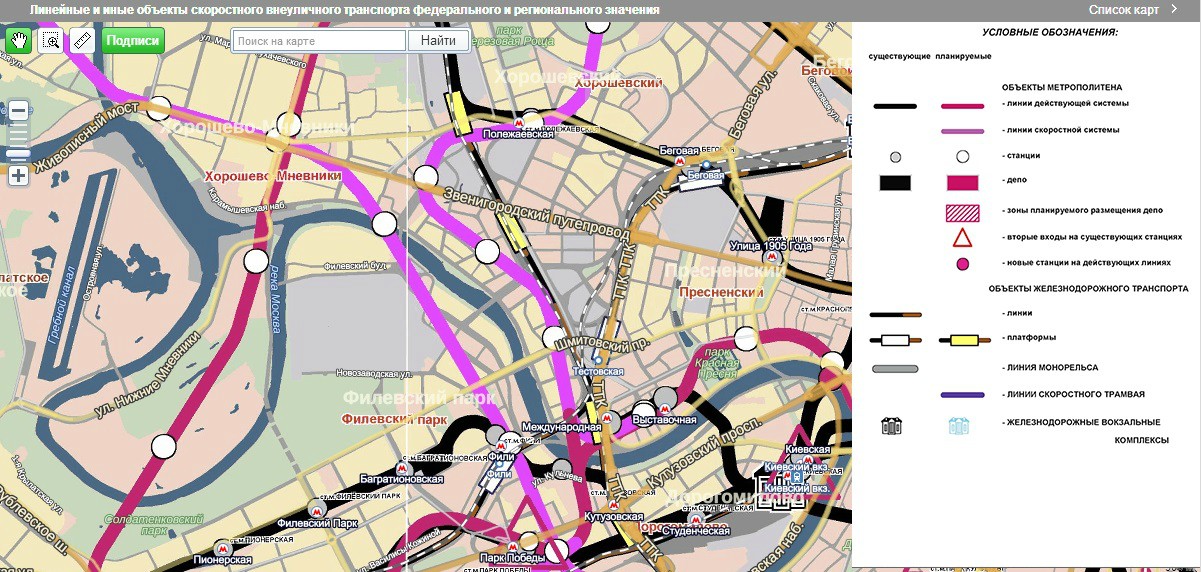Viewport: 1201px width, 572px height.
Task: Activate the zoom-to-area magnifier tool
Action: coord(50,41)
